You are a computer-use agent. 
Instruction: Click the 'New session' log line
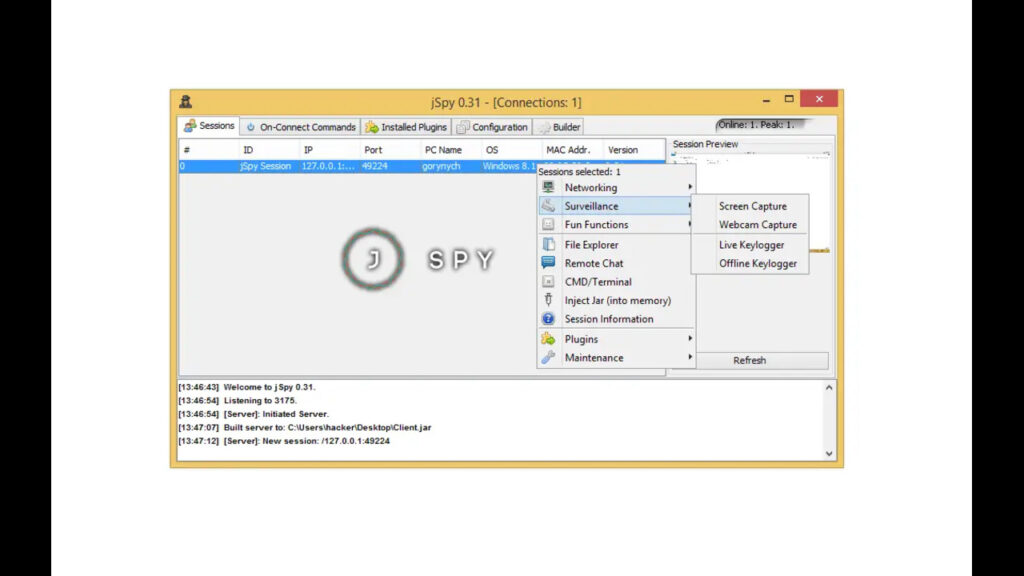[283, 441]
